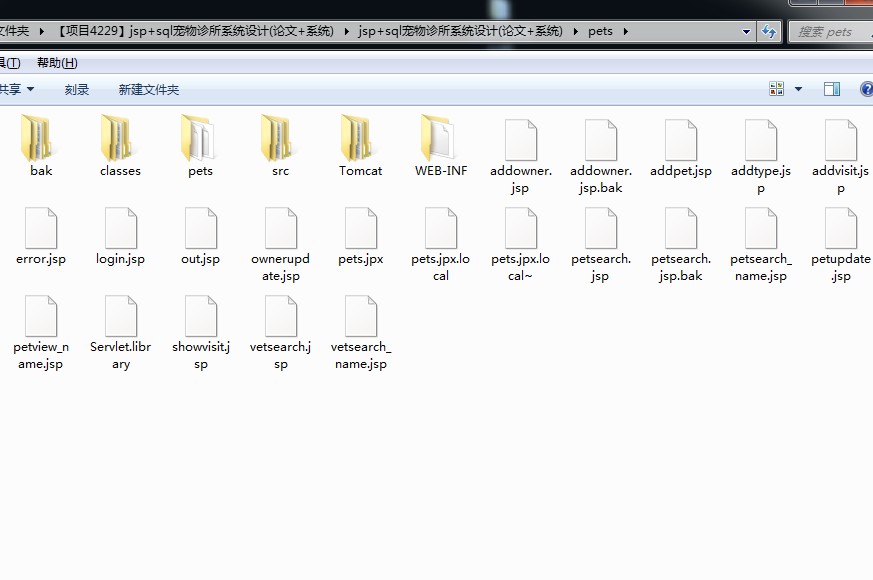Select the vetsearch_name.jsp file icon

[x=361, y=316]
